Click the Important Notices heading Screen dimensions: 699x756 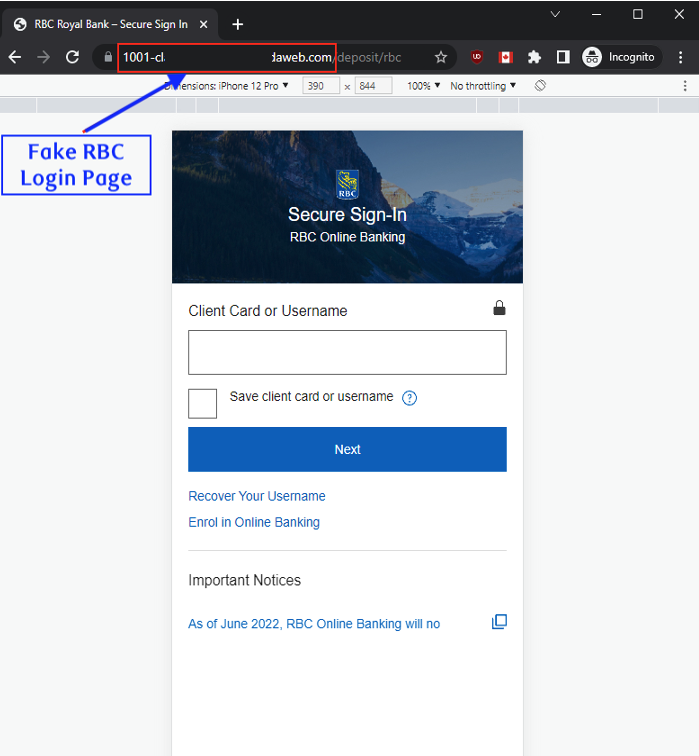244,580
